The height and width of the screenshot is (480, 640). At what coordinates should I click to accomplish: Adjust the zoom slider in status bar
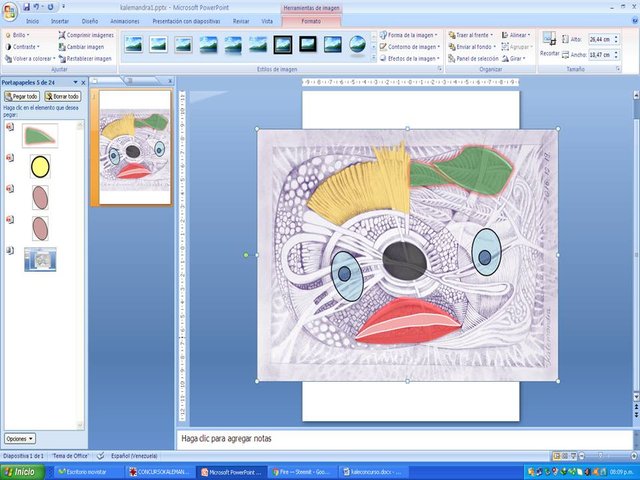click(x=600, y=456)
